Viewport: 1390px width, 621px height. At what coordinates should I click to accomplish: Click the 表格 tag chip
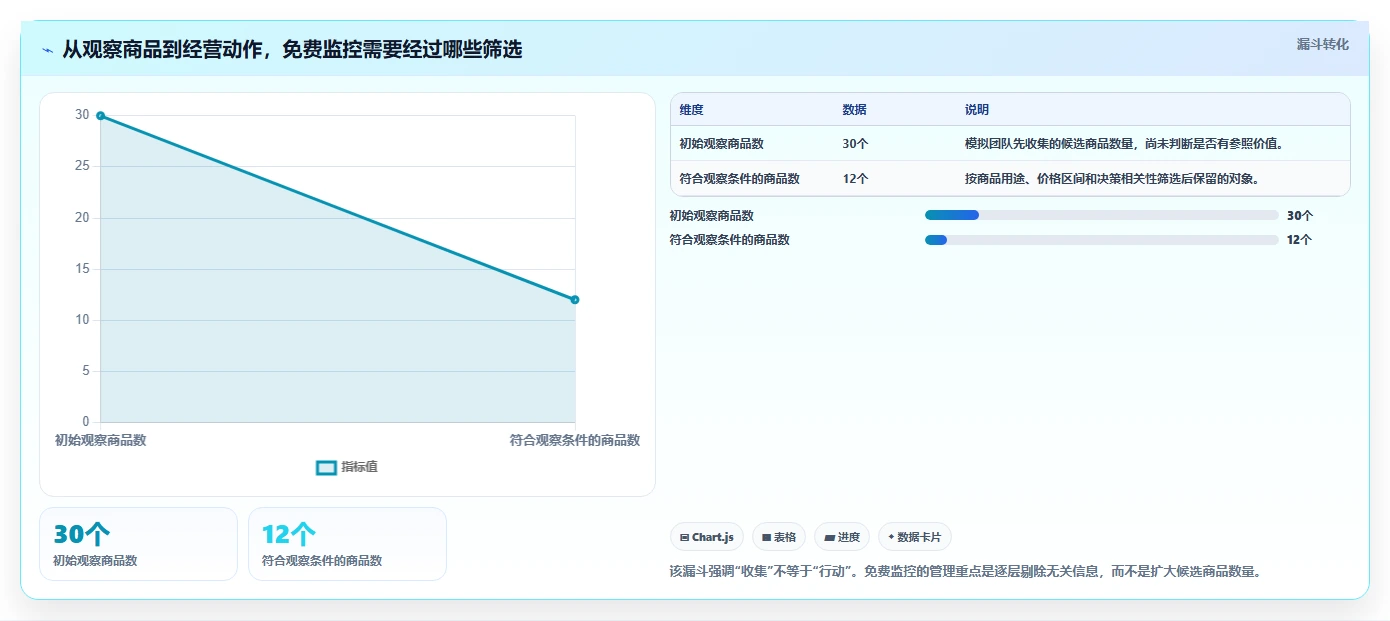tap(779, 537)
